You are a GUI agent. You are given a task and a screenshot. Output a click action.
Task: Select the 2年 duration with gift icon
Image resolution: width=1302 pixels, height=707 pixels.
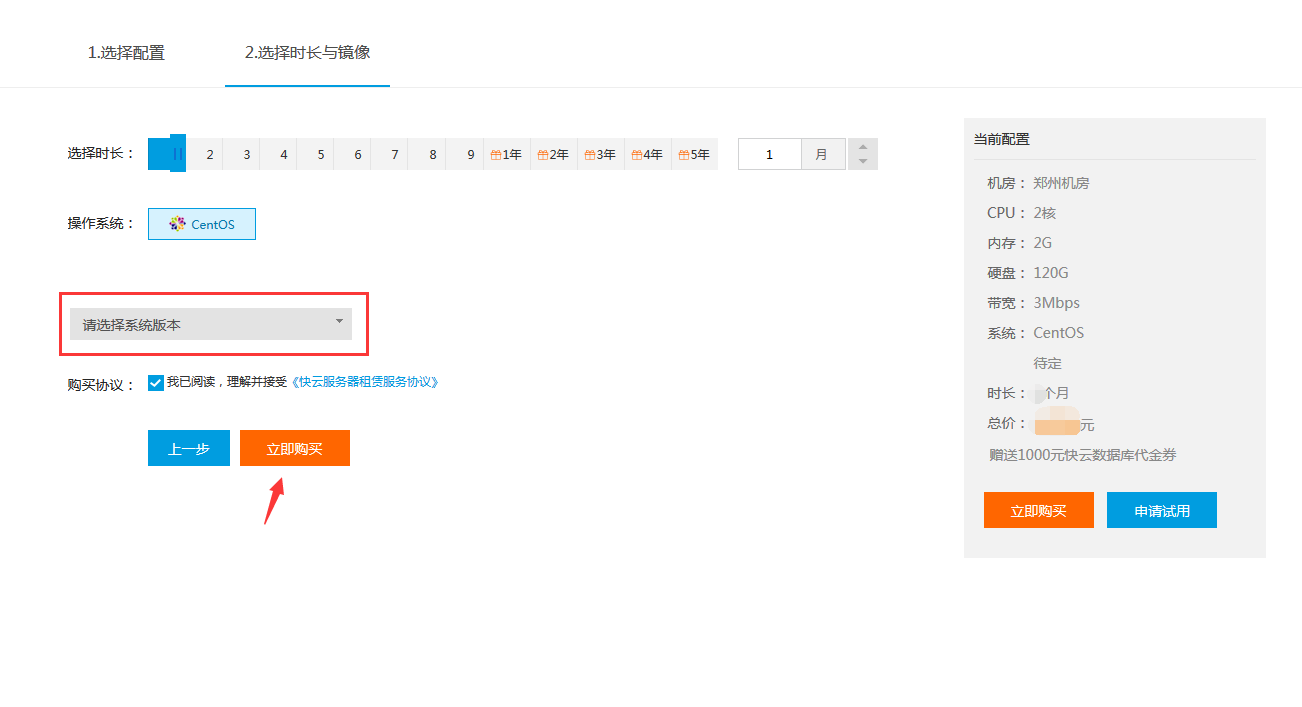(x=553, y=155)
